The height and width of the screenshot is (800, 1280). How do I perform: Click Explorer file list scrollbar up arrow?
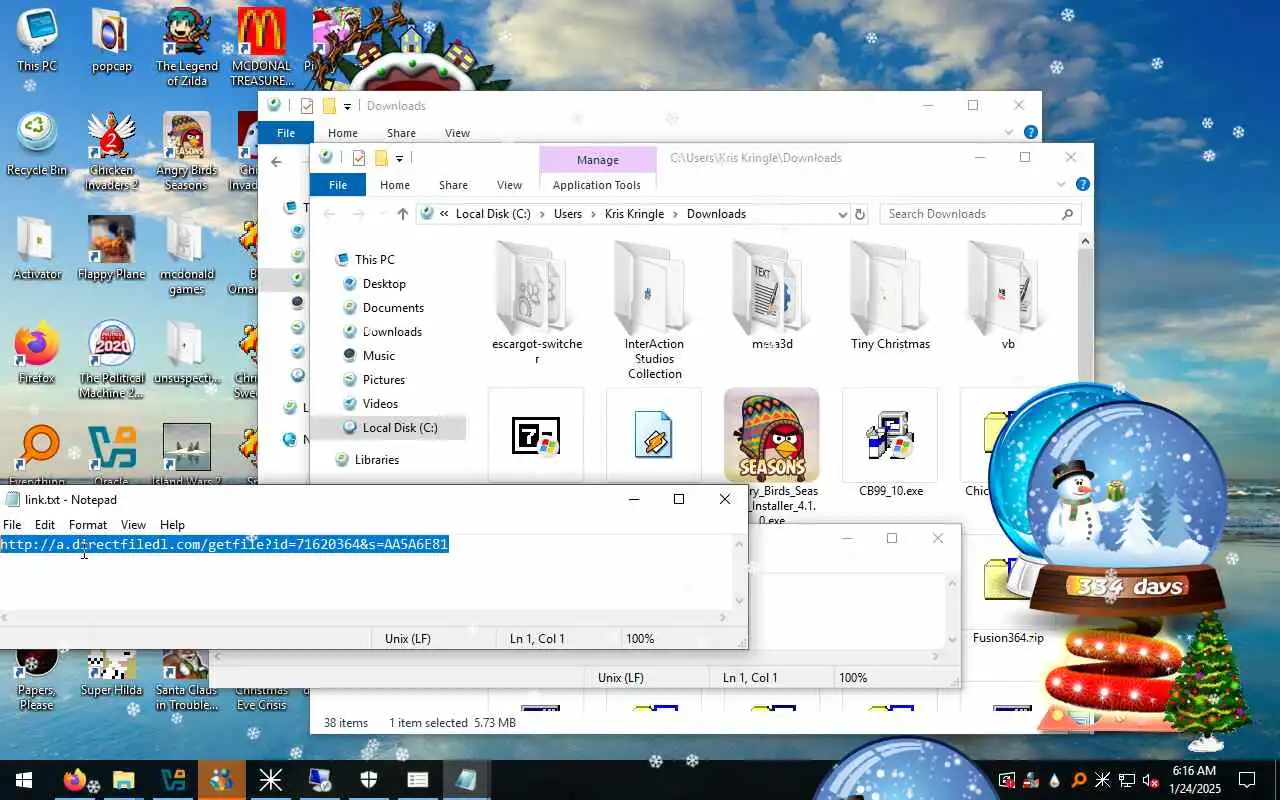pos(1086,241)
